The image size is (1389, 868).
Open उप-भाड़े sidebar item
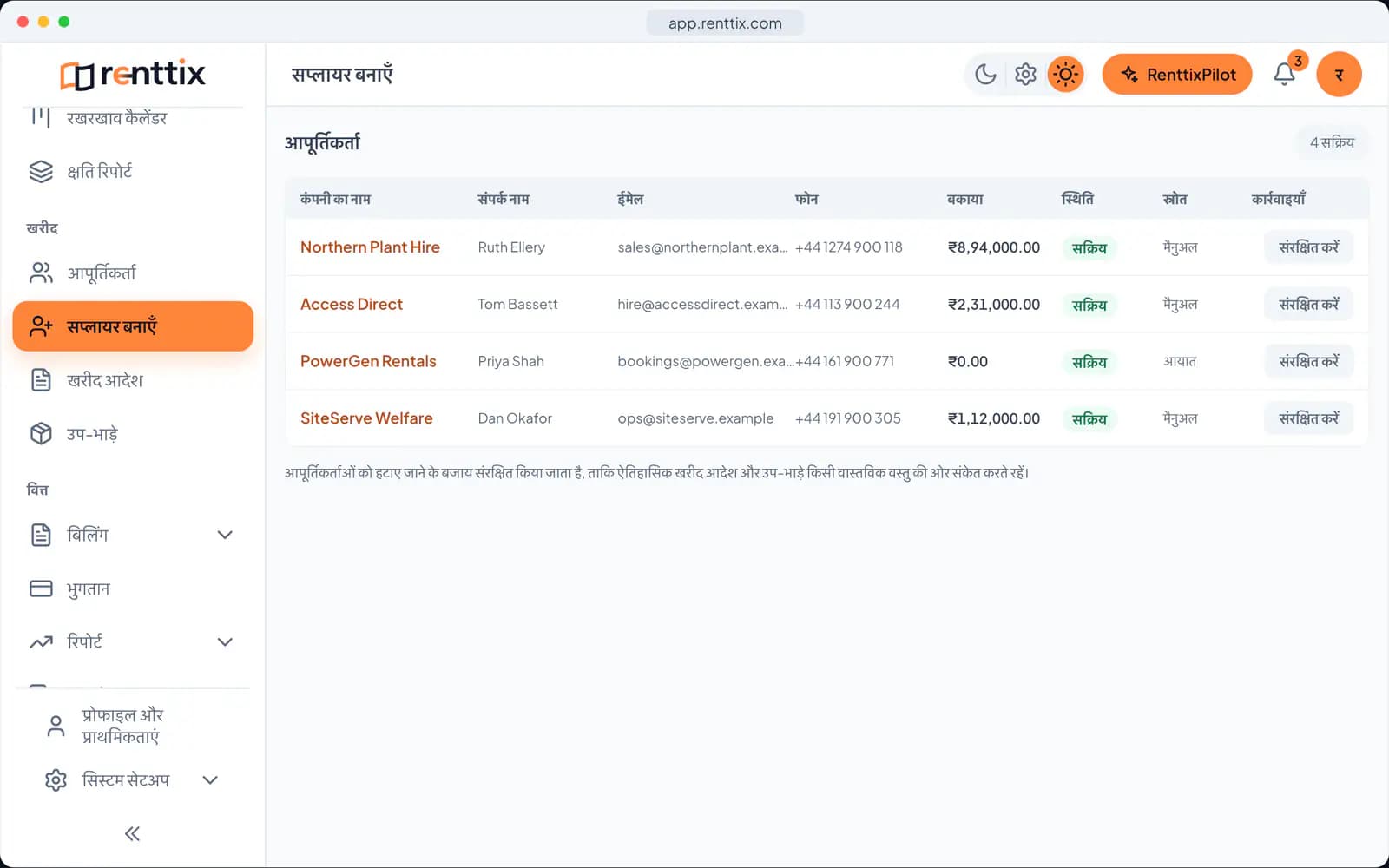[133, 434]
